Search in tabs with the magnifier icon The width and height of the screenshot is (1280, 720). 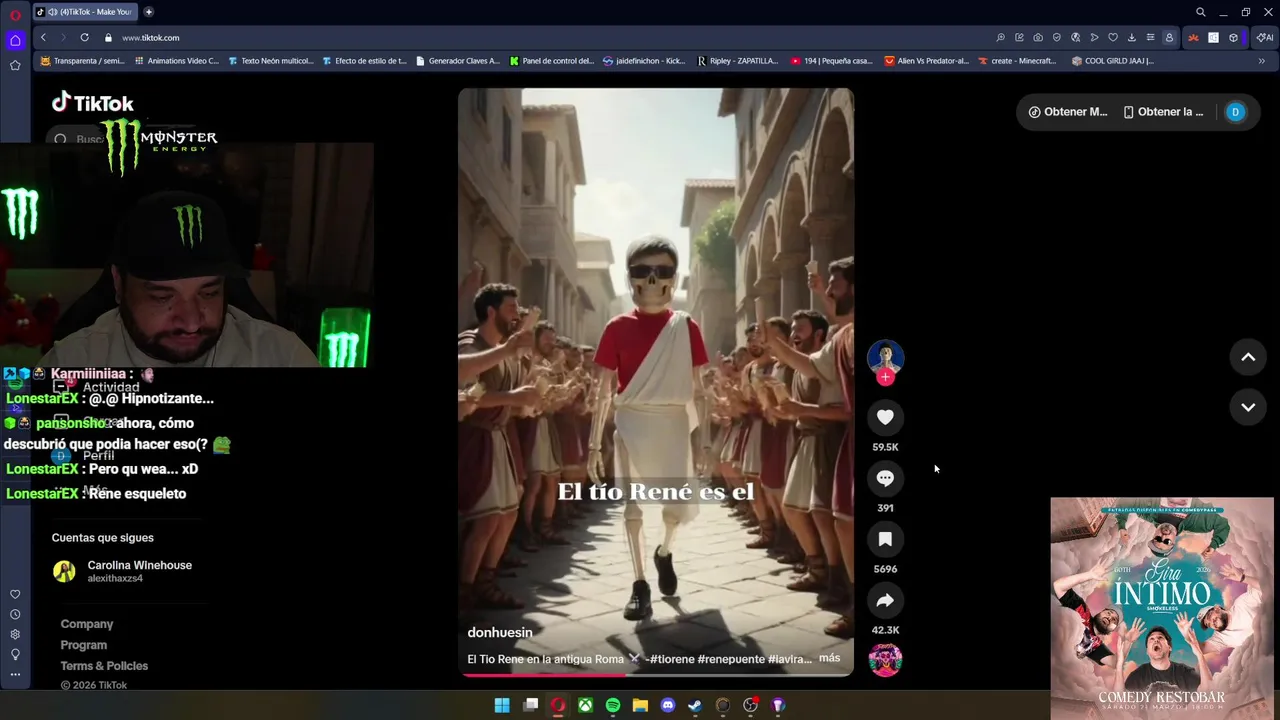(1201, 12)
